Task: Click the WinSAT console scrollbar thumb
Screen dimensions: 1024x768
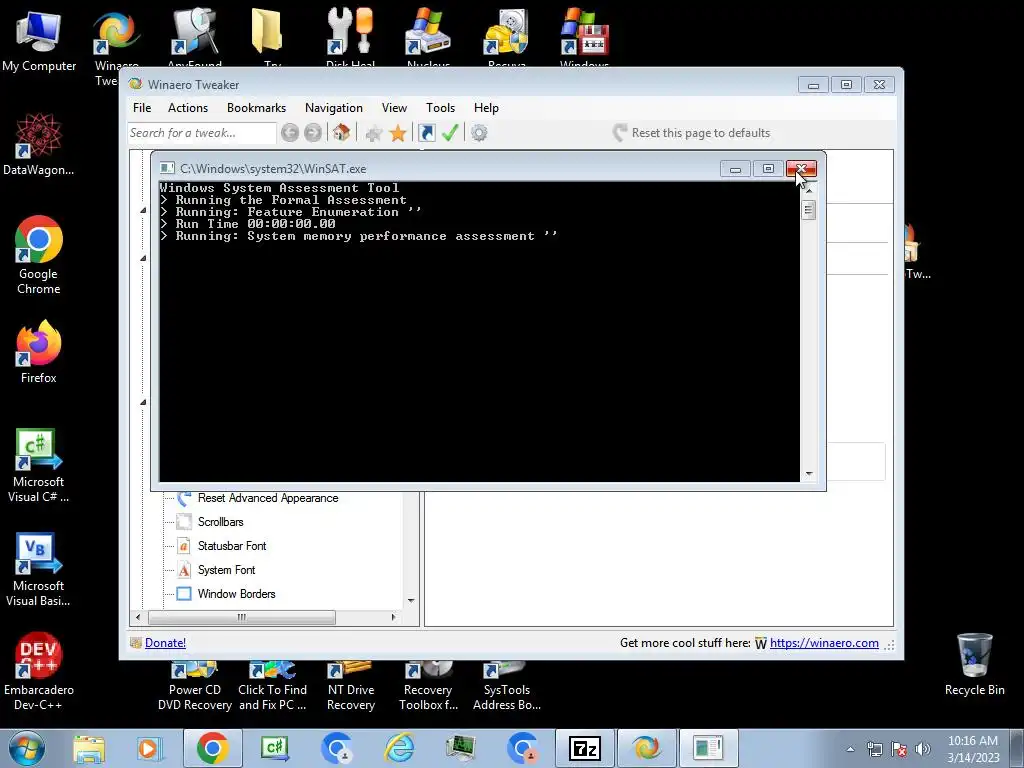Action: (x=808, y=210)
